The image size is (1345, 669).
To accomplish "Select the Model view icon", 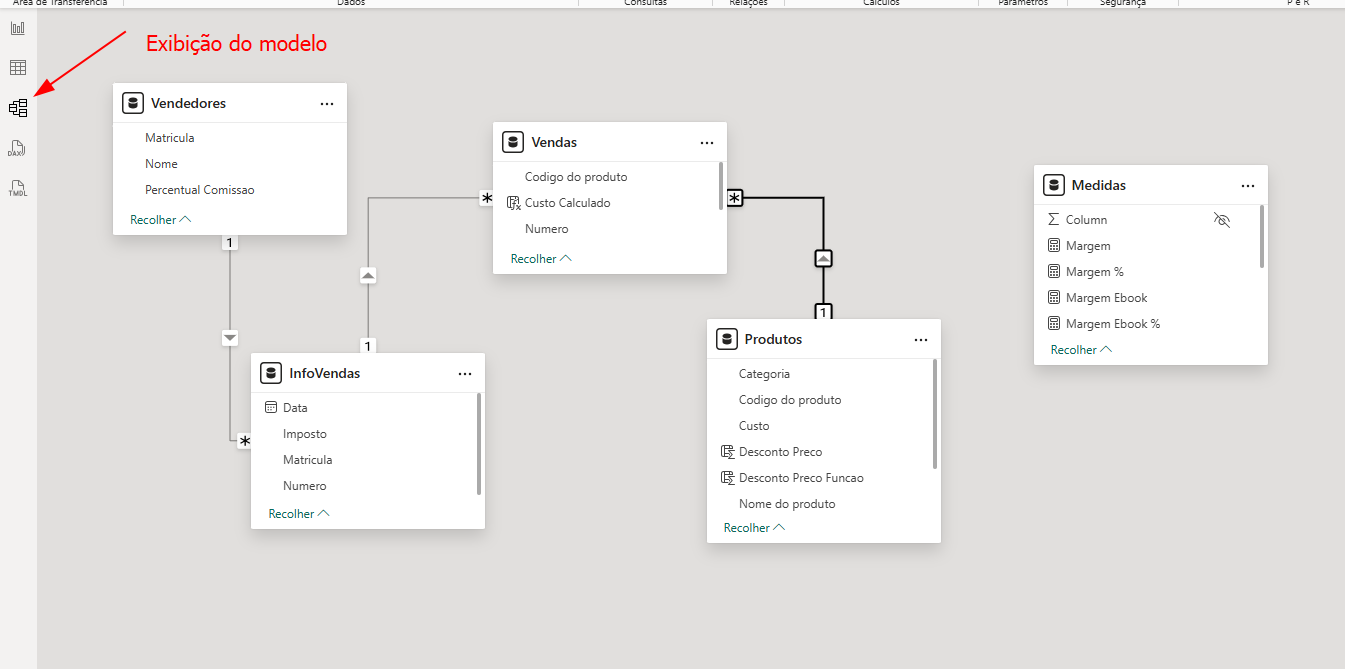I will point(18,108).
